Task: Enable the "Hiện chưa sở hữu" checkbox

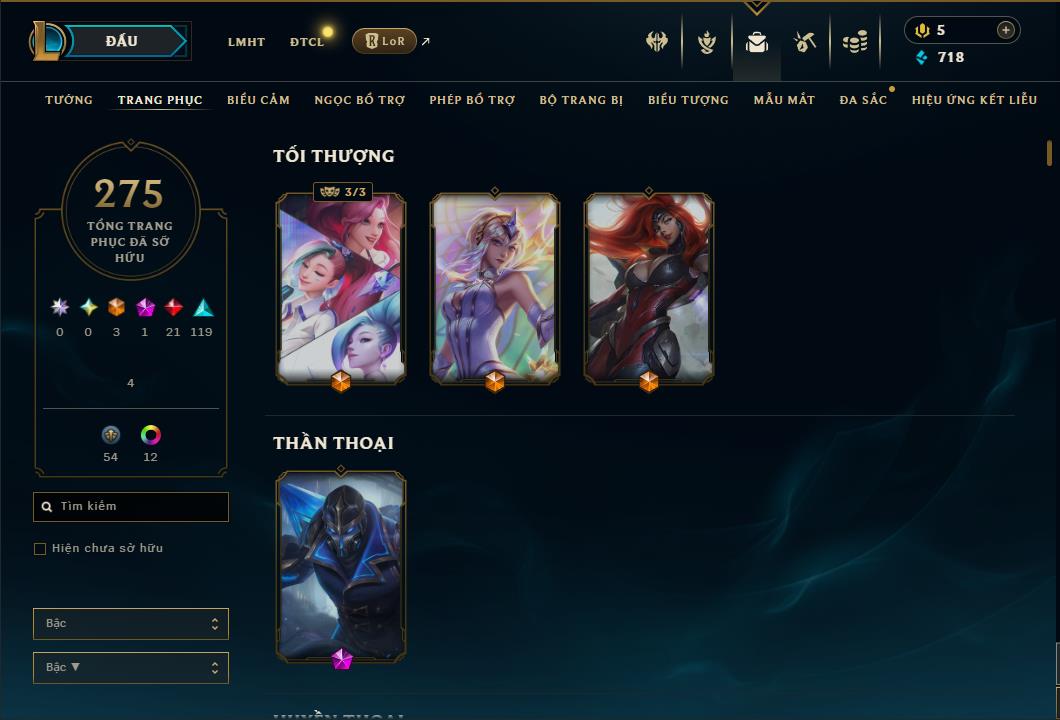Action: pos(40,548)
